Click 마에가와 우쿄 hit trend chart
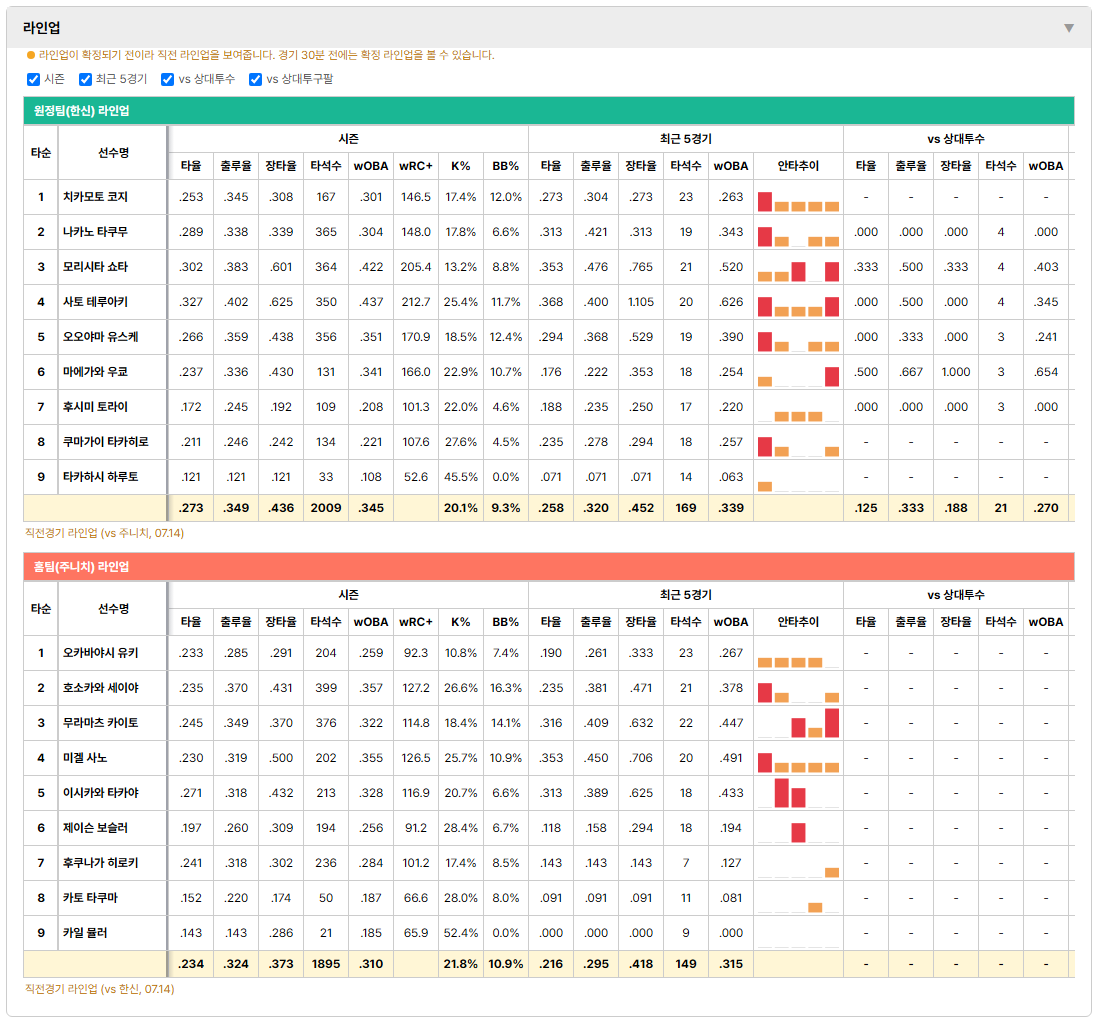The width and height of the screenshot is (1098, 1023). point(798,375)
